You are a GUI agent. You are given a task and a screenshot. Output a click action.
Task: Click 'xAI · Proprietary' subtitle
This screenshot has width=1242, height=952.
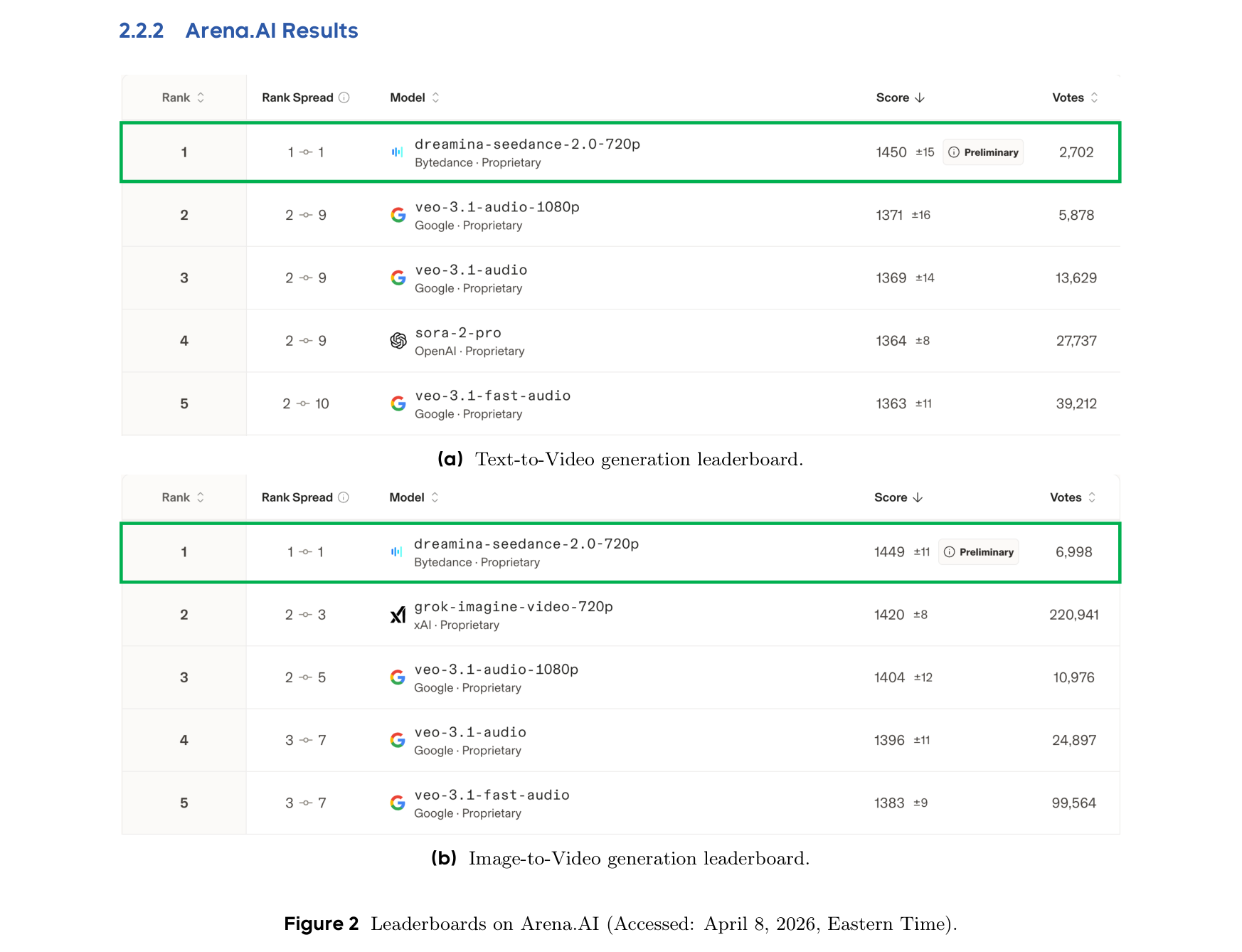click(x=457, y=625)
